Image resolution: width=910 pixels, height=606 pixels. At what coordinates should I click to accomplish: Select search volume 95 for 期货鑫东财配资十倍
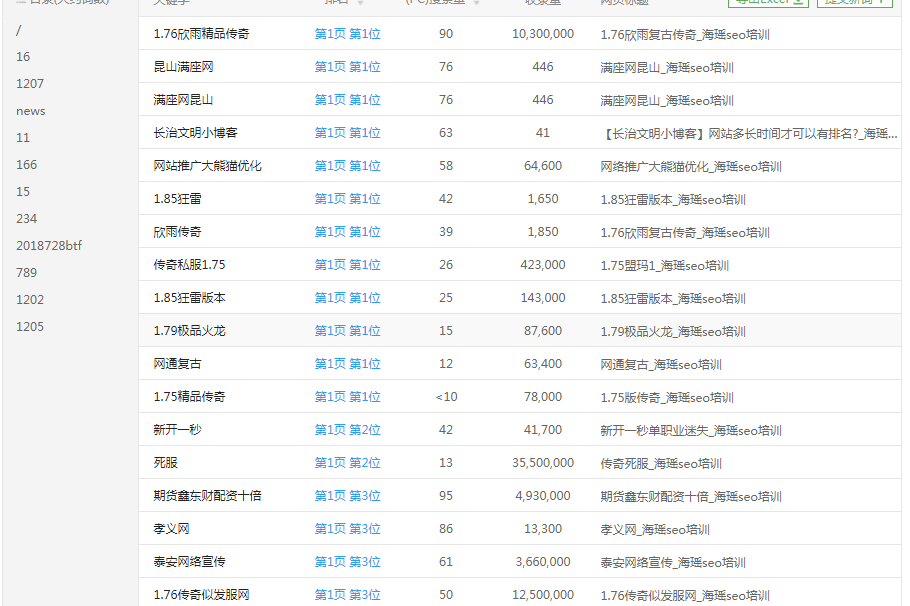pos(446,496)
